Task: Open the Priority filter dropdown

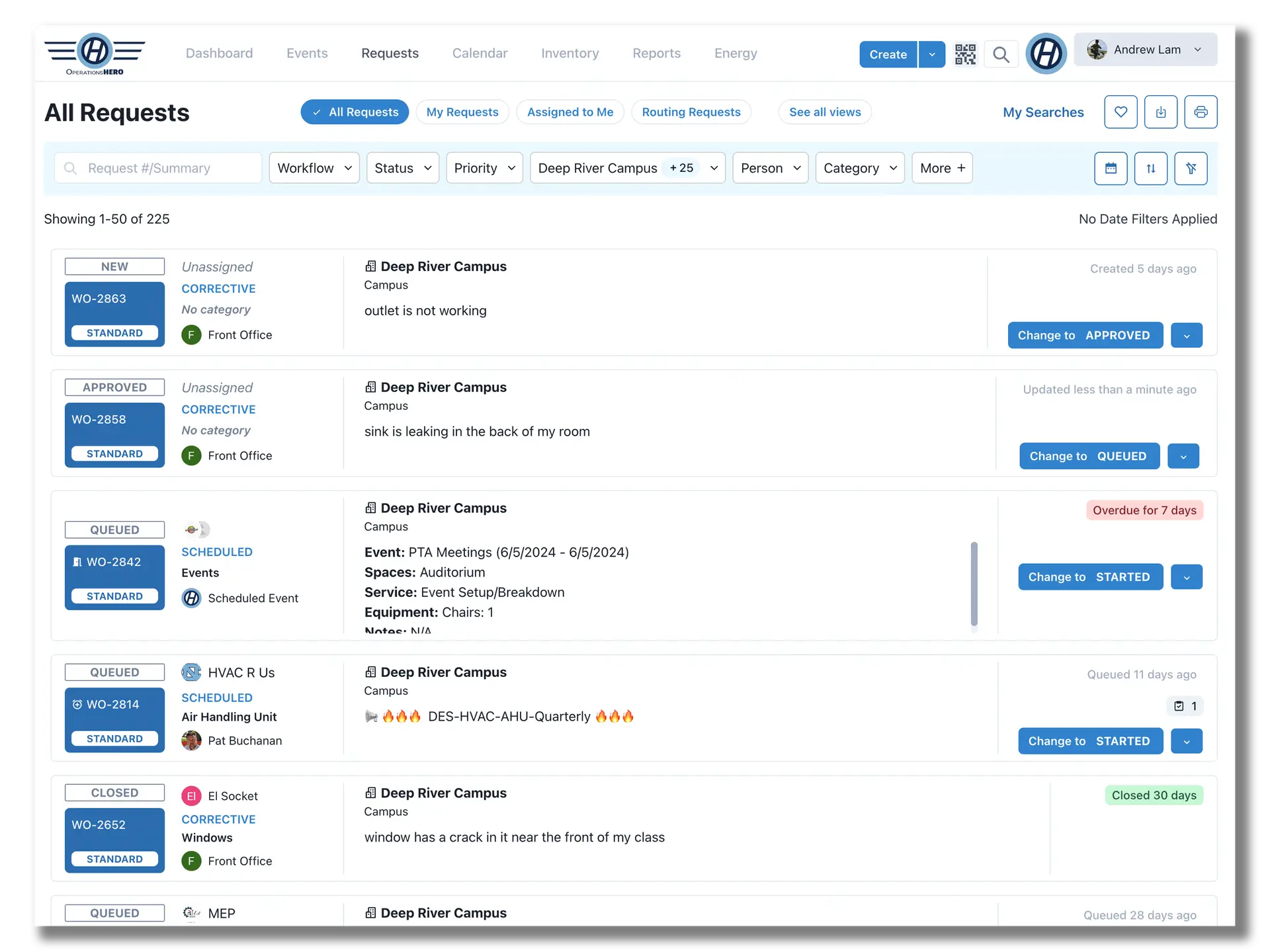Action: pos(484,168)
